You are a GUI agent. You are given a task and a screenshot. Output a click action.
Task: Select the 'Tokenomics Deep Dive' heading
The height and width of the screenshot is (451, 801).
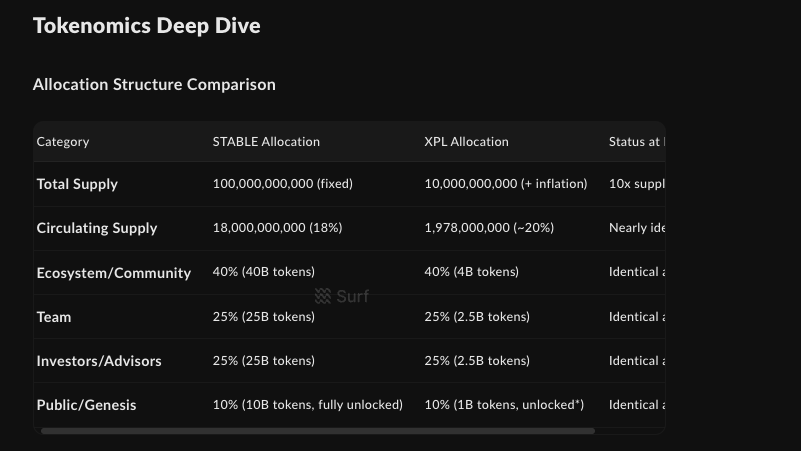(x=147, y=26)
